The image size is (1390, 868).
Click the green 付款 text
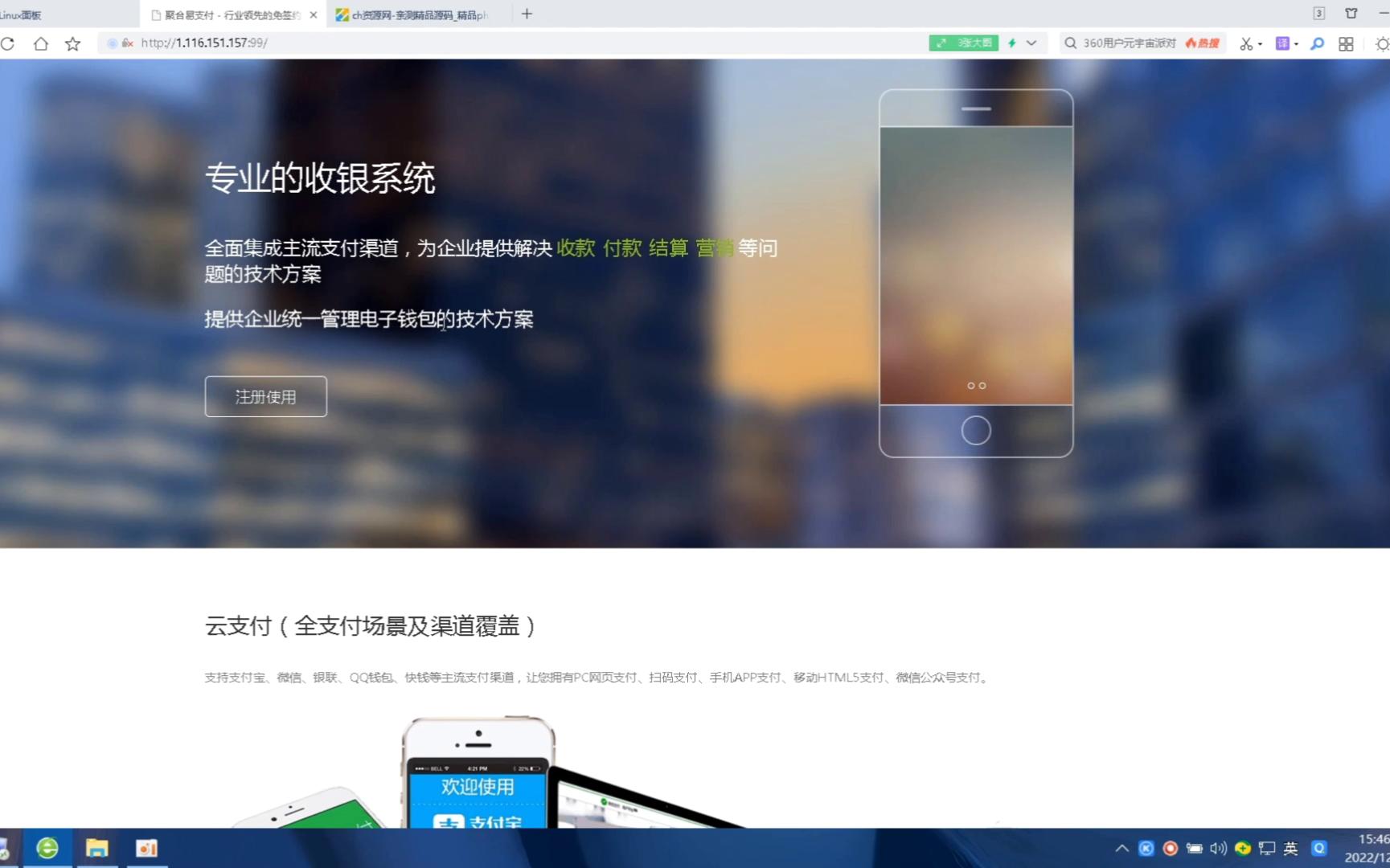[622, 248]
